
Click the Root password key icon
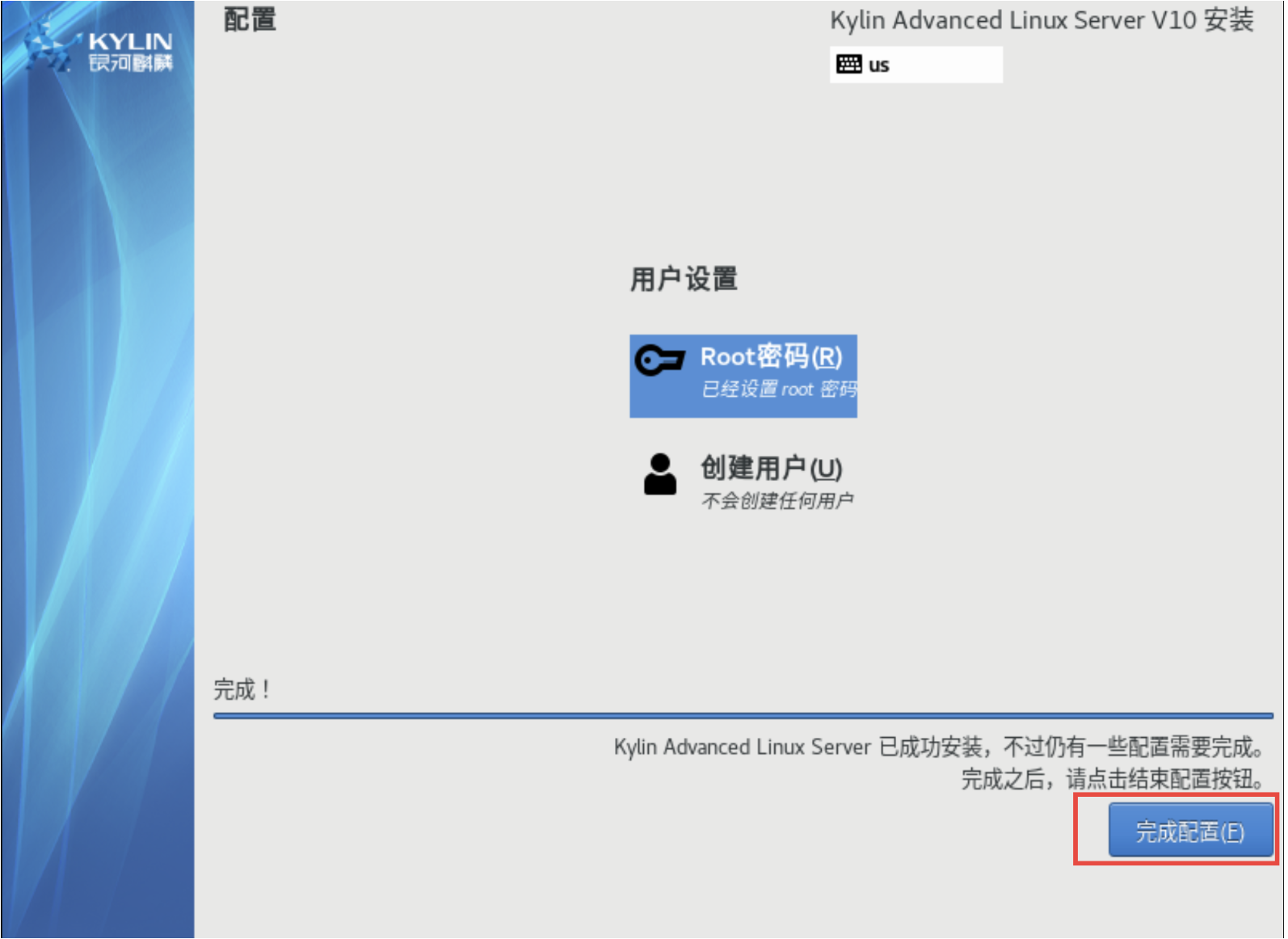(660, 360)
